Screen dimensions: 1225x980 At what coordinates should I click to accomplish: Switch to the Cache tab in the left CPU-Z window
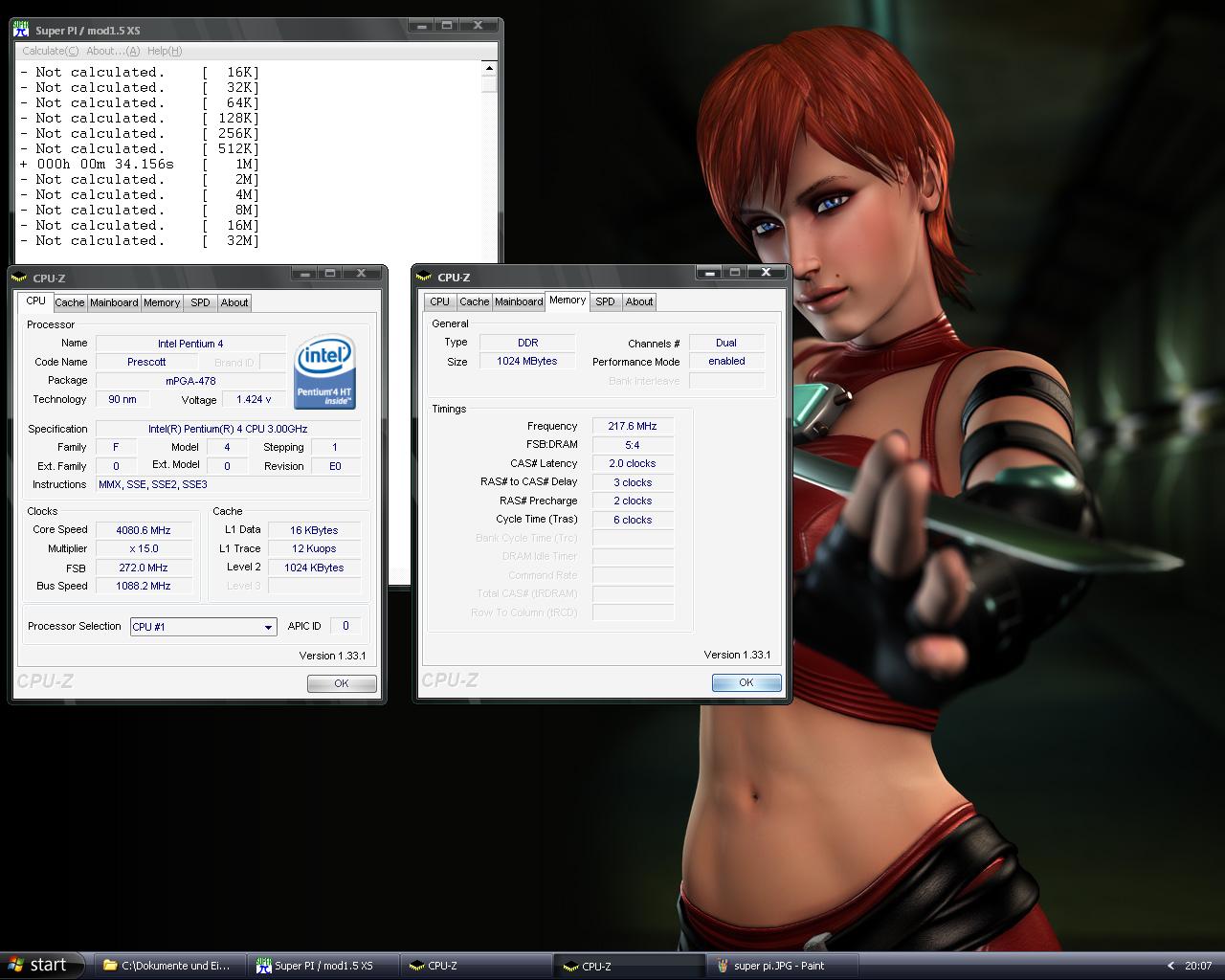[x=69, y=302]
